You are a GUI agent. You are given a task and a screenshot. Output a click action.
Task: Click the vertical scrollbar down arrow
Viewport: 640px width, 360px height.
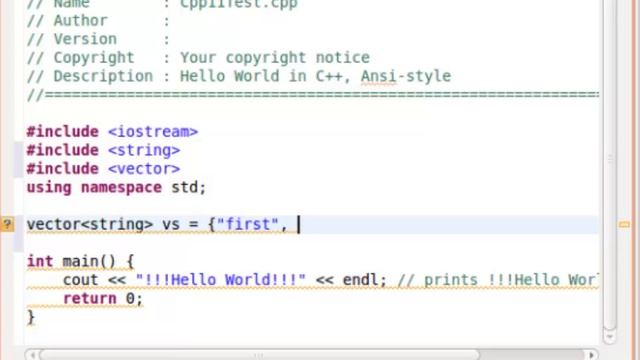tap(609, 337)
